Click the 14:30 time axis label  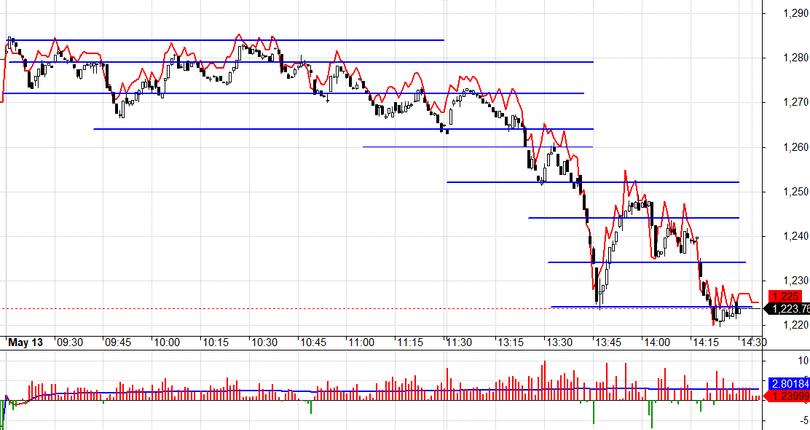click(x=751, y=342)
